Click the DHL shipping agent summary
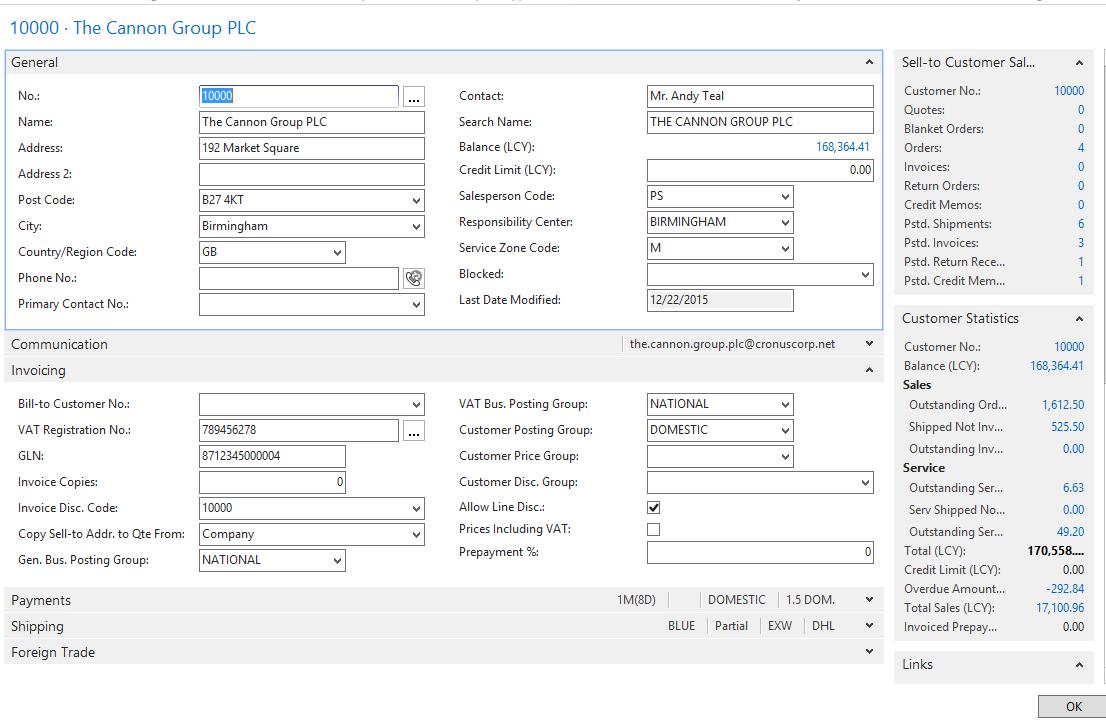This screenshot has width=1106, height=725. tap(822, 626)
